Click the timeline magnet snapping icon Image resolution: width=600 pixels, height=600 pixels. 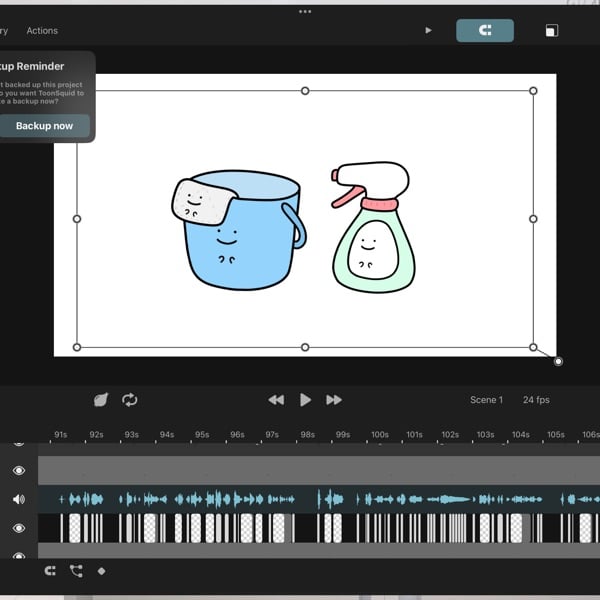point(50,571)
